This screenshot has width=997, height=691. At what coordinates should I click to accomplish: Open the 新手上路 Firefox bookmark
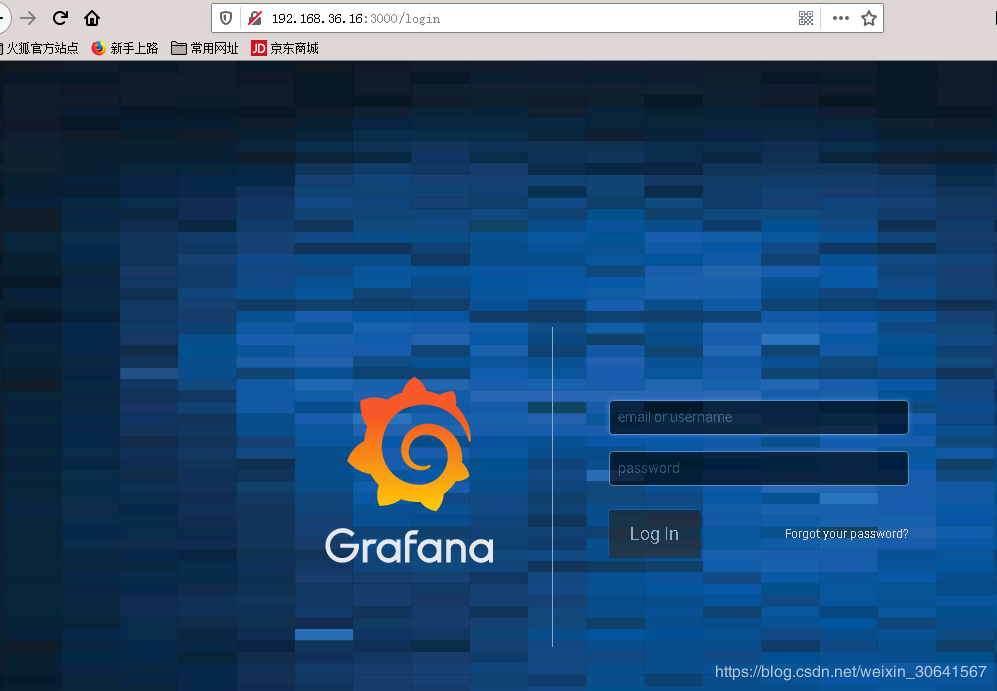pos(125,48)
